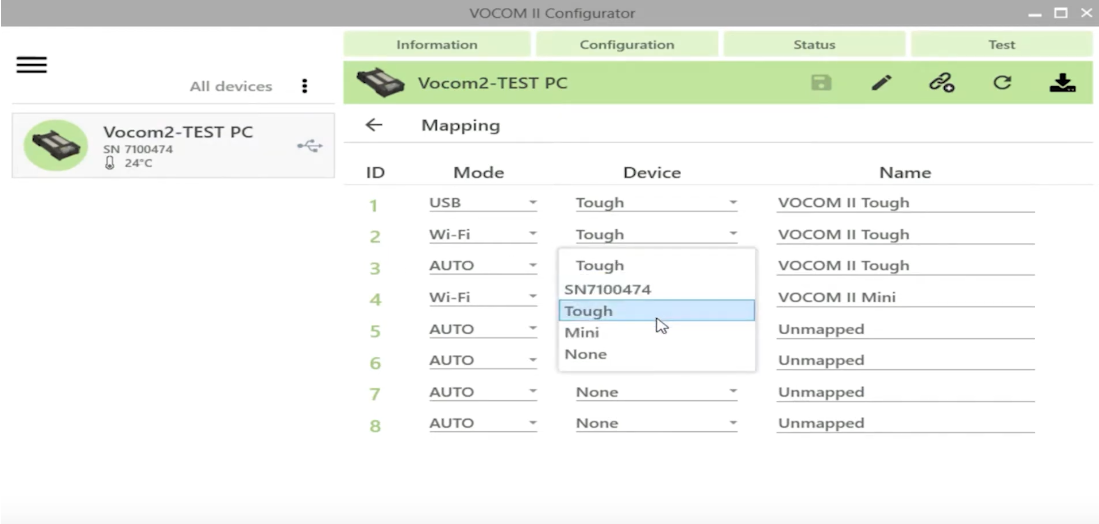Open Mode dropdown for ID 1 (USB)
The height and width of the screenshot is (524, 1099).
coord(483,203)
